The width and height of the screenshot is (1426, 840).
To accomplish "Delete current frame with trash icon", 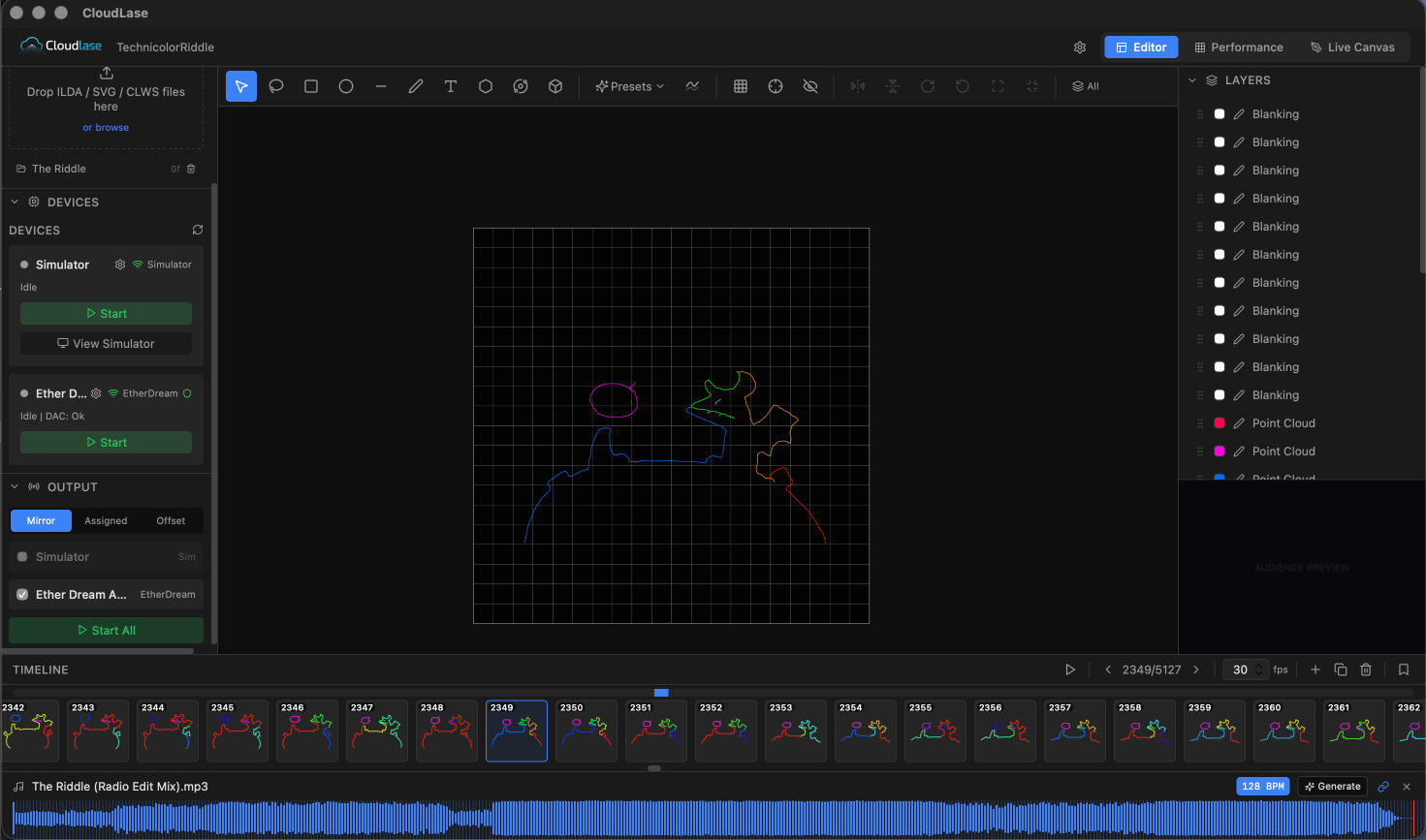I will click(x=1366, y=669).
